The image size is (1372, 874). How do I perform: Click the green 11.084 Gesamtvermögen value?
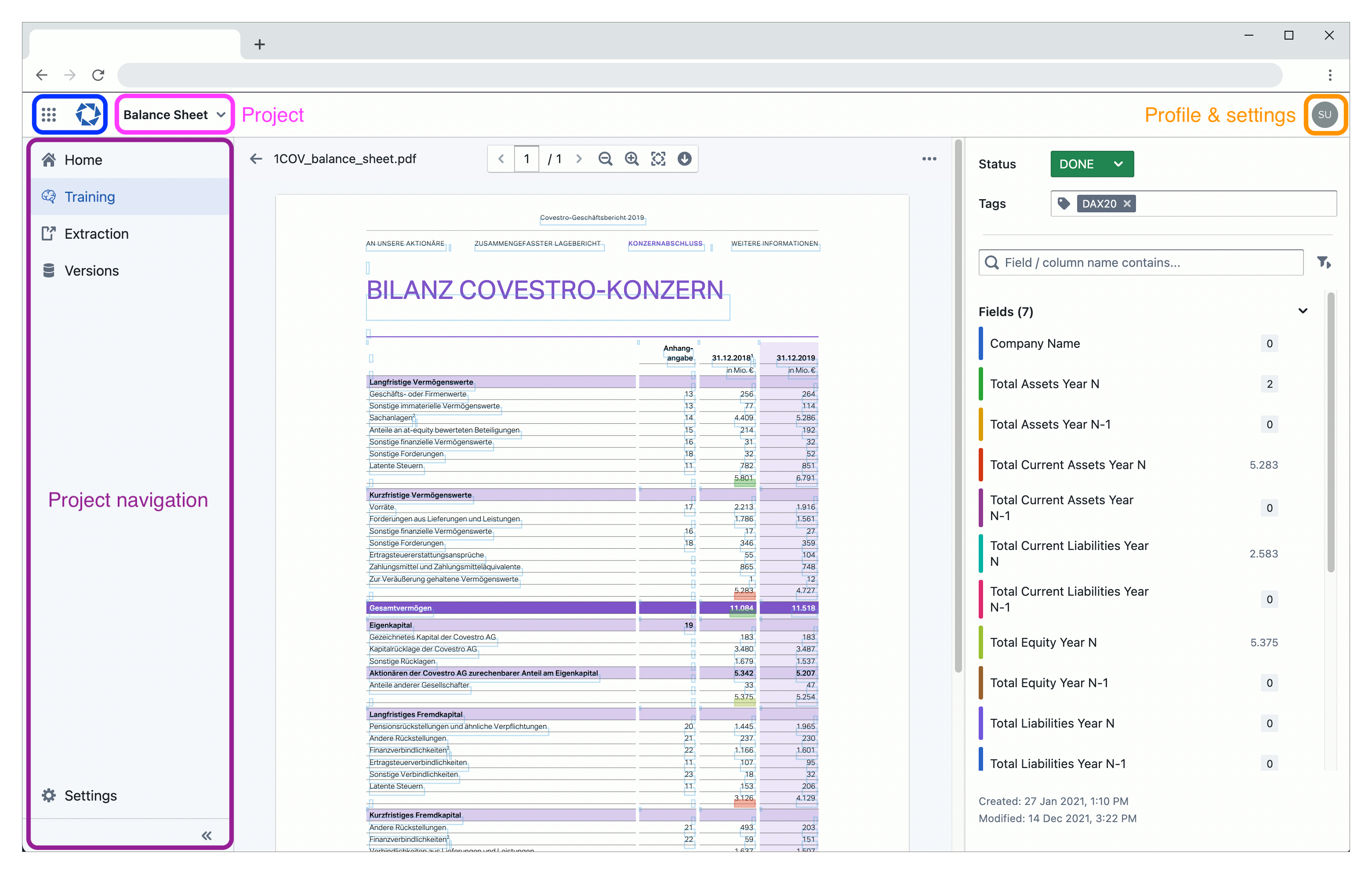point(742,608)
